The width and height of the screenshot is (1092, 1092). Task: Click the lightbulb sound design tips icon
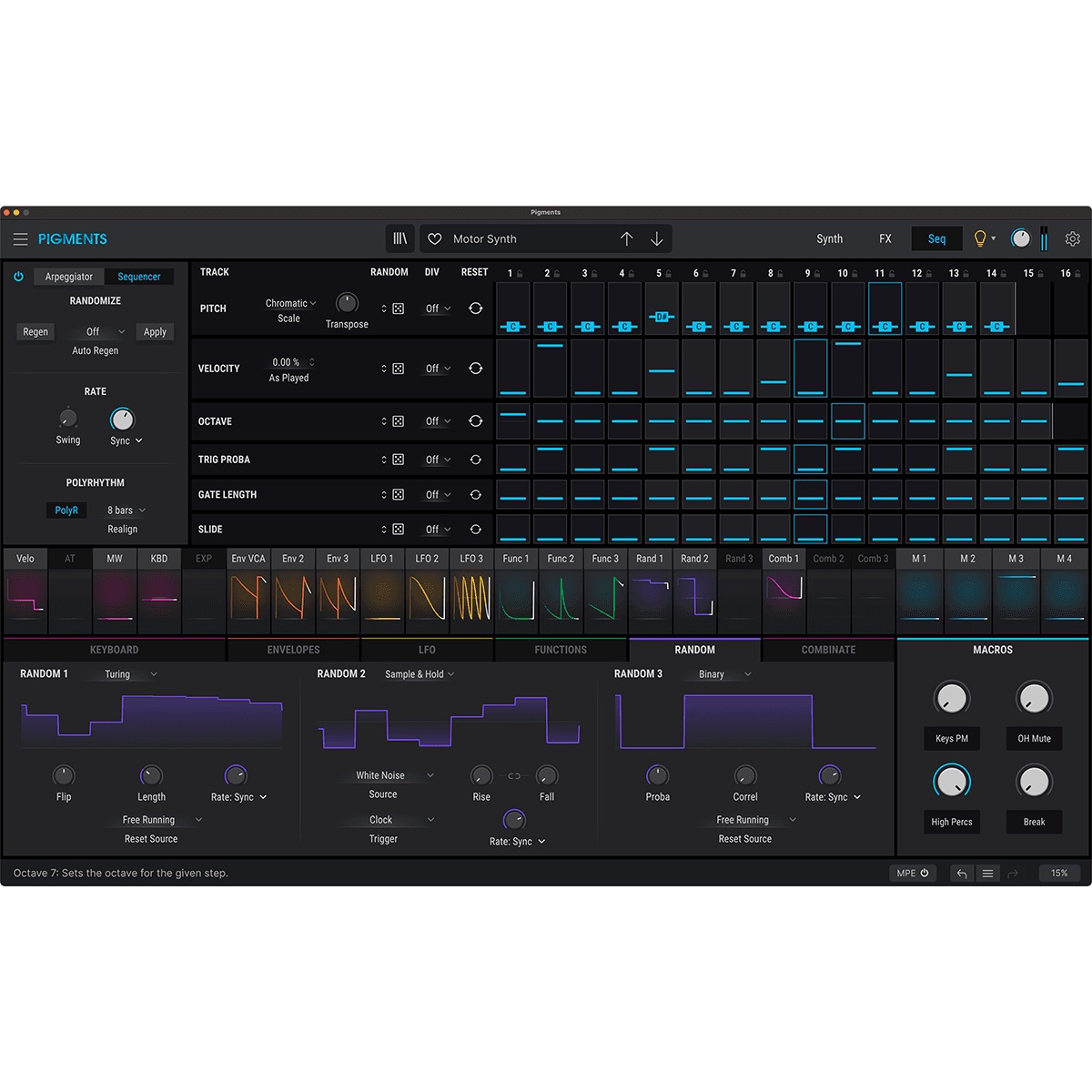(980, 238)
